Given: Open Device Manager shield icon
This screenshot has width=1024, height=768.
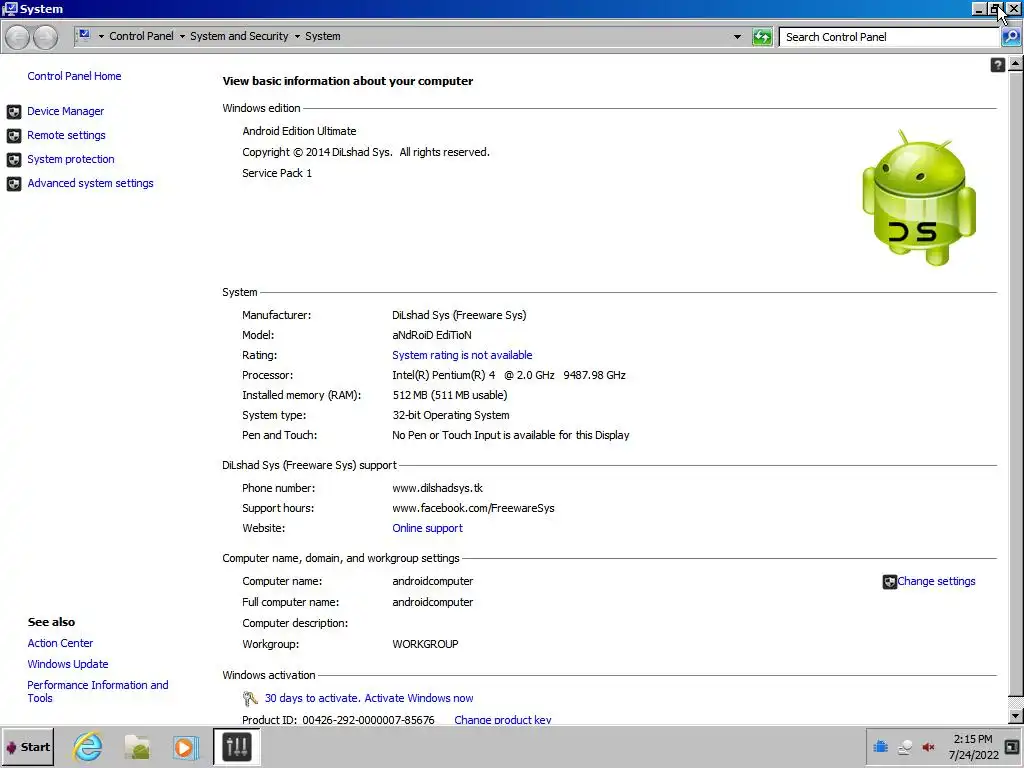Looking at the screenshot, I should coord(14,112).
